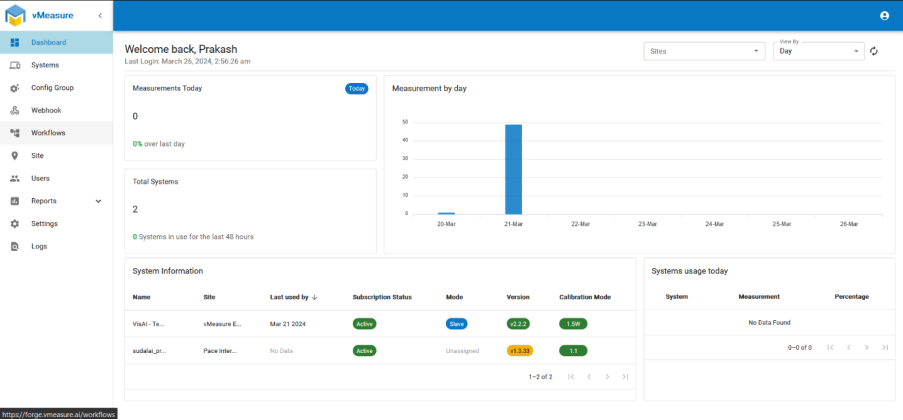Go to last page in Systems usage
The width and height of the screenshot is (903, 420).
pyautogui.click(x=884, y=347)
